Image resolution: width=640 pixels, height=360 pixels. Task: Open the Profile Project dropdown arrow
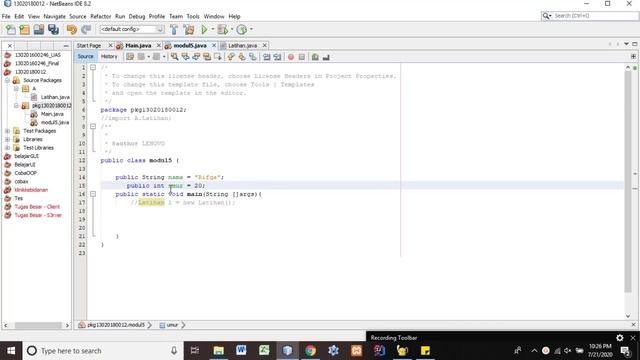click(251, 29)
